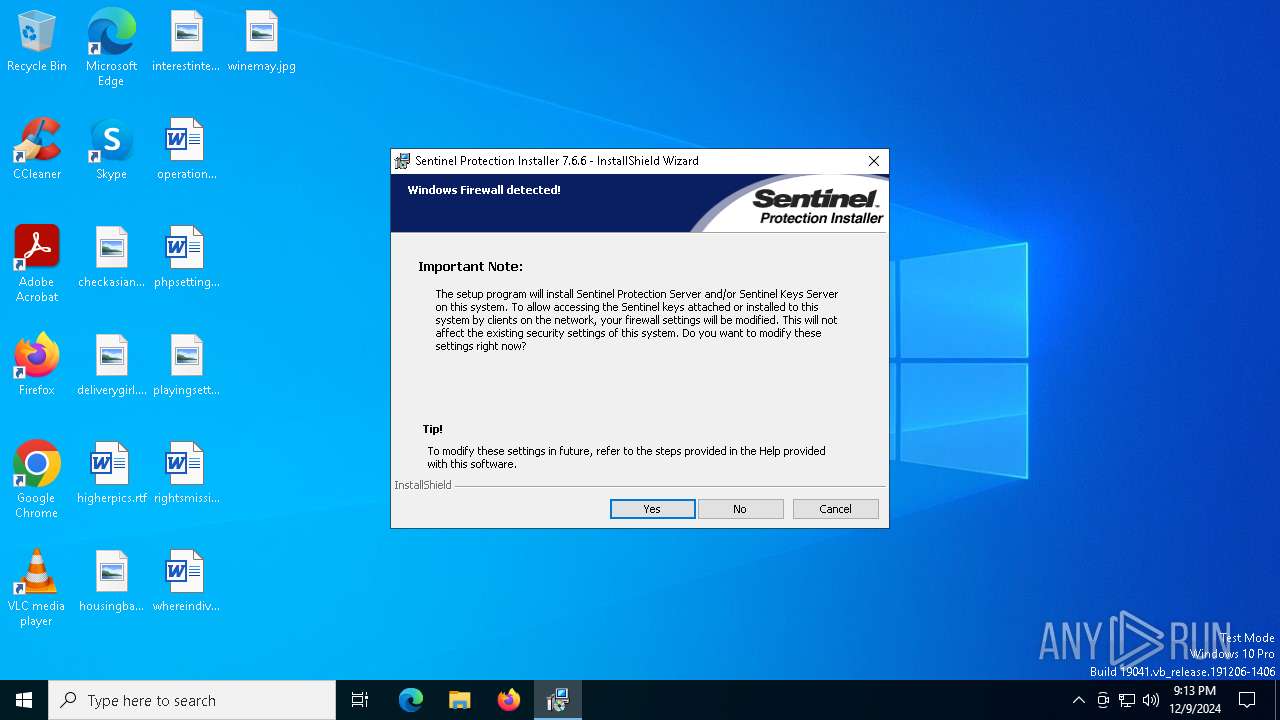Select the winemay.jpg file
Image resolution: width=1280 pixels, height=720 pixels.
tap(261, 41)
